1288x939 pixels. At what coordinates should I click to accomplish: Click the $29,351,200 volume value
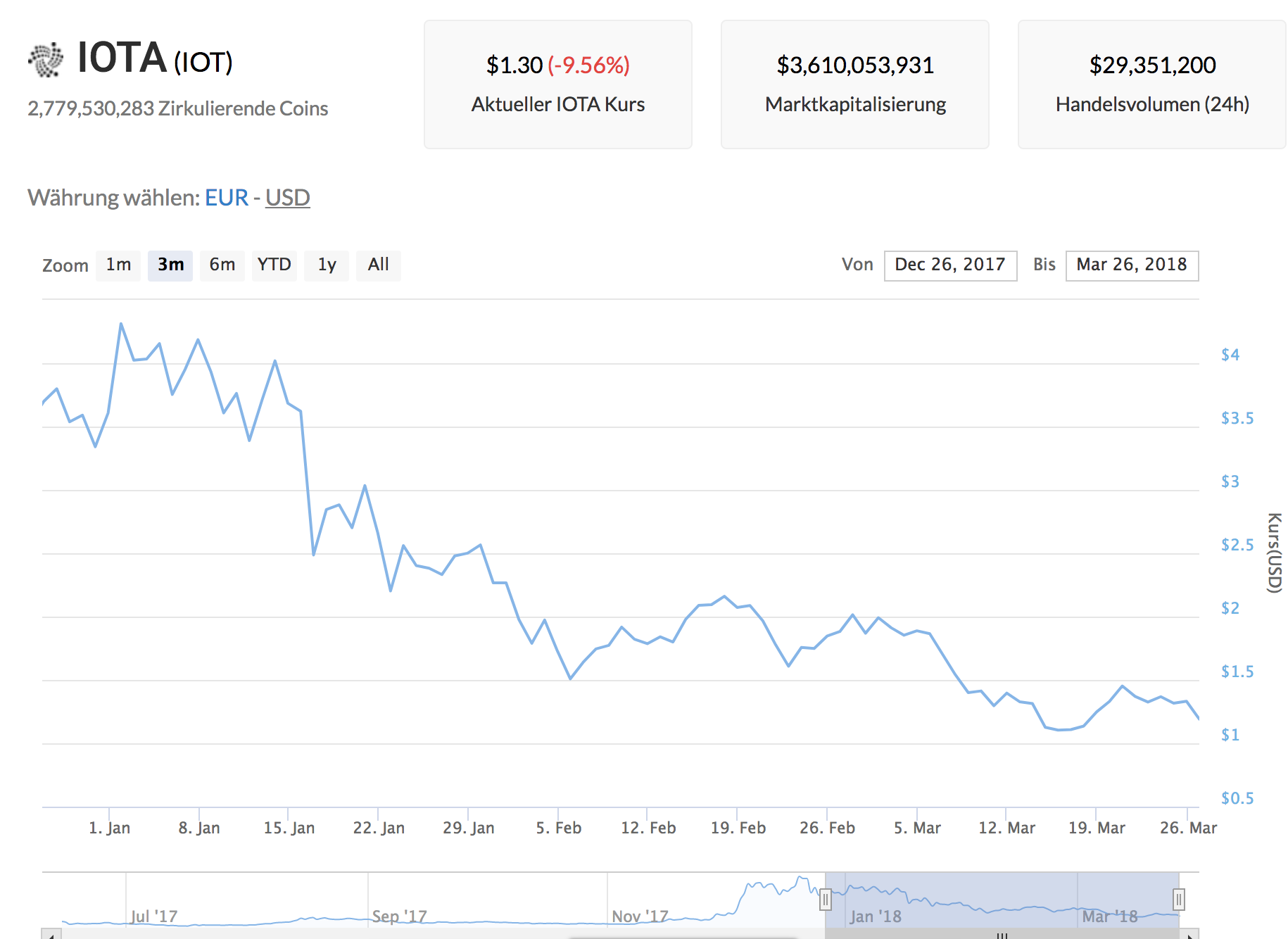pyautogui.click(x=1152, y=65)
